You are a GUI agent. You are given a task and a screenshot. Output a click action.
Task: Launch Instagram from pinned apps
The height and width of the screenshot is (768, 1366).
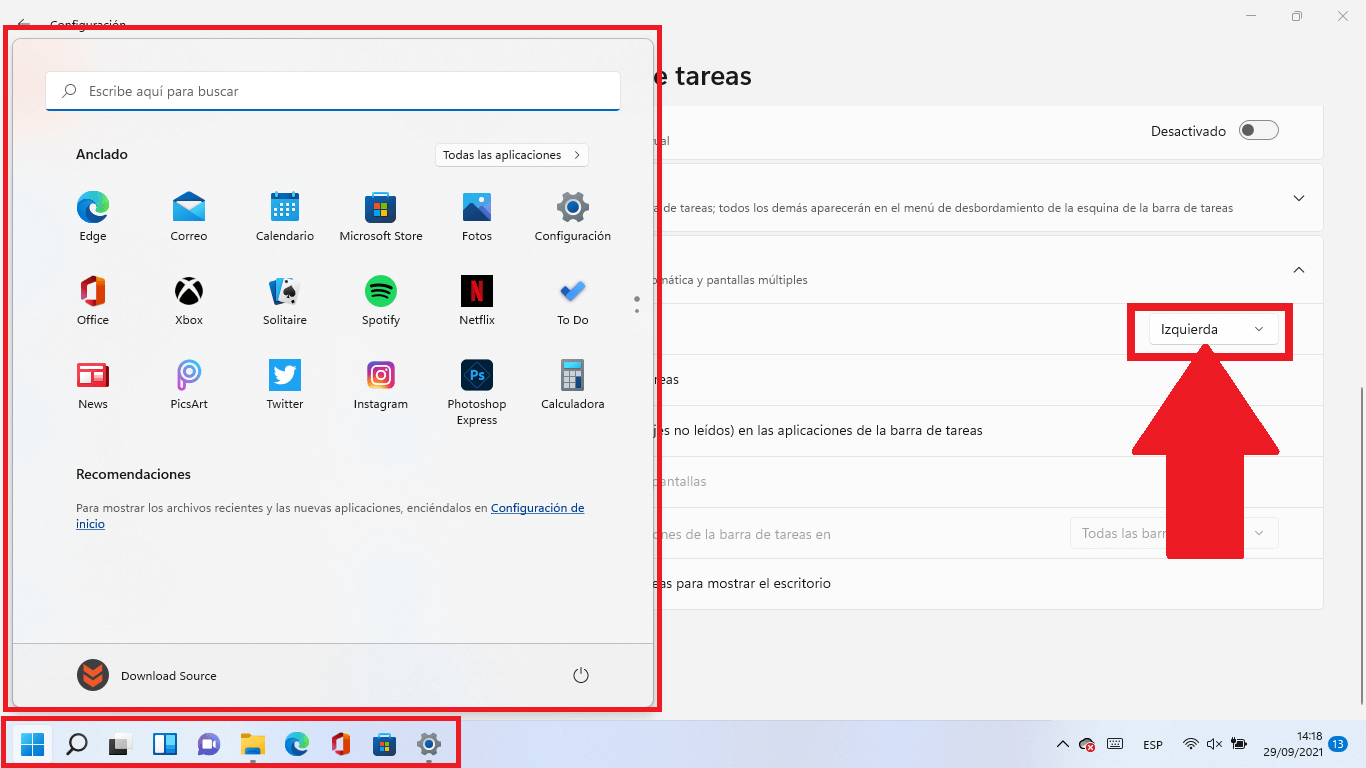pos(381,385)
